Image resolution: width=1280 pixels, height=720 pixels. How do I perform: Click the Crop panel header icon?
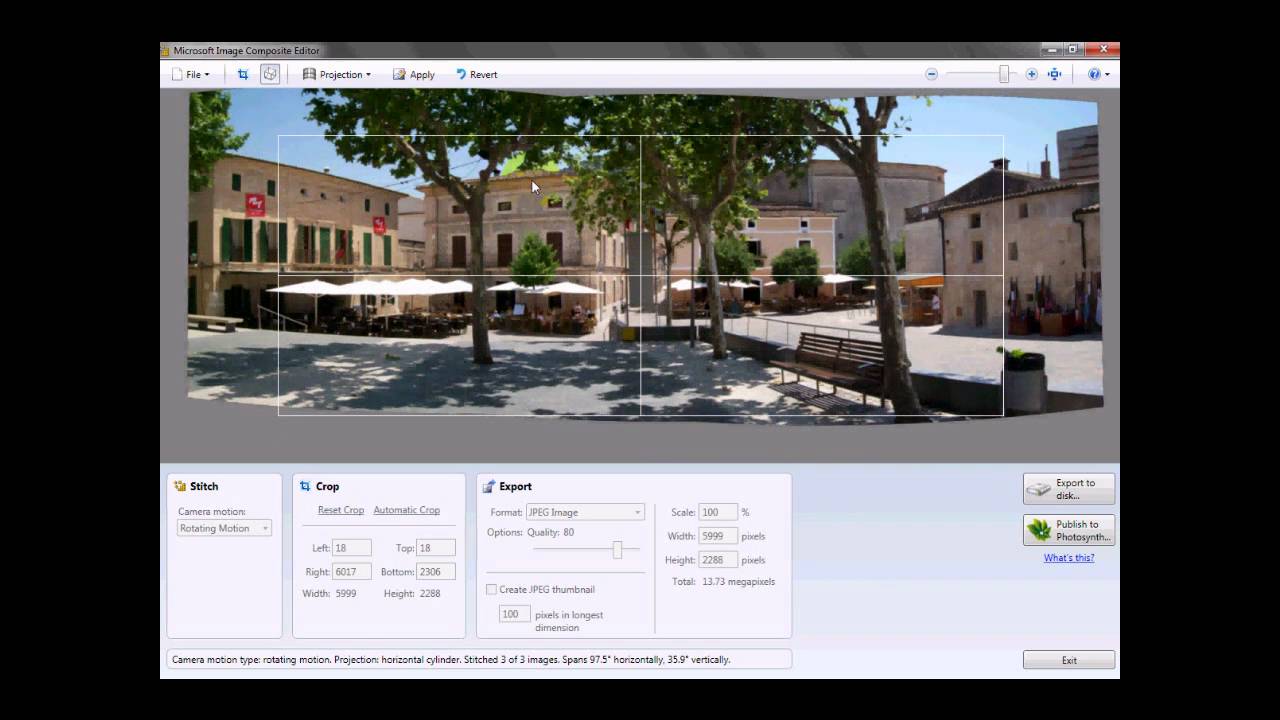pos(305,486)
